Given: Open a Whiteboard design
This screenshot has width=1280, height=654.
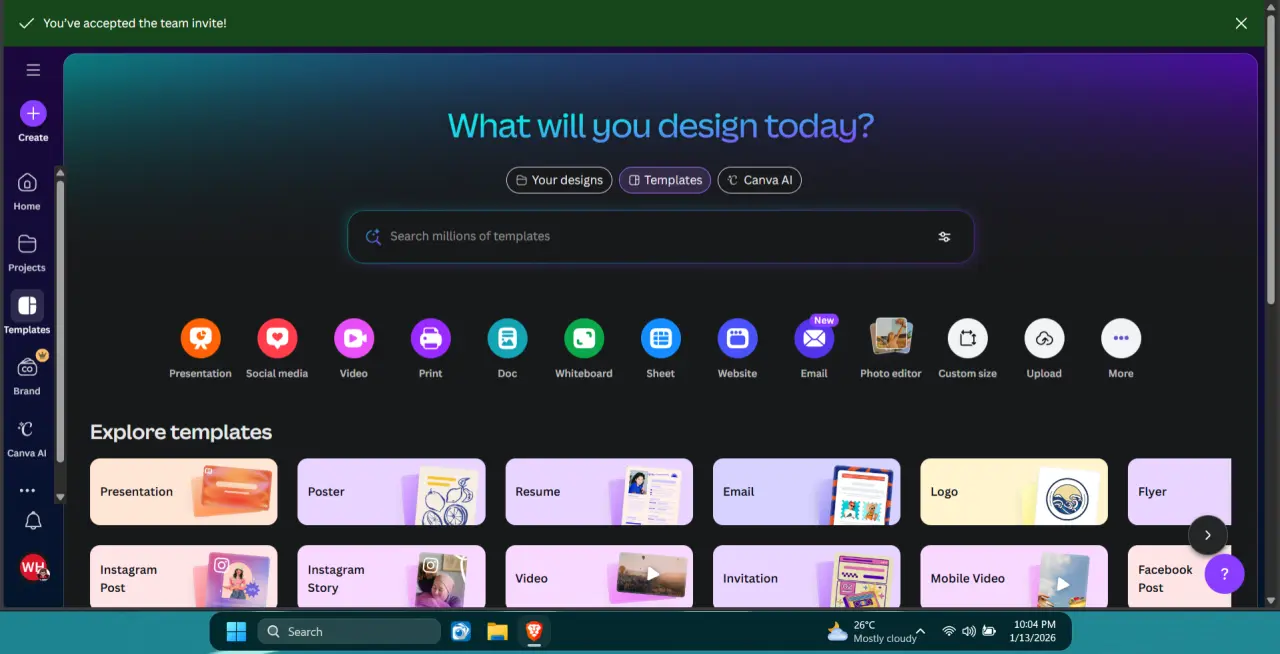Looking at the screenshot, I should (584, 349).
